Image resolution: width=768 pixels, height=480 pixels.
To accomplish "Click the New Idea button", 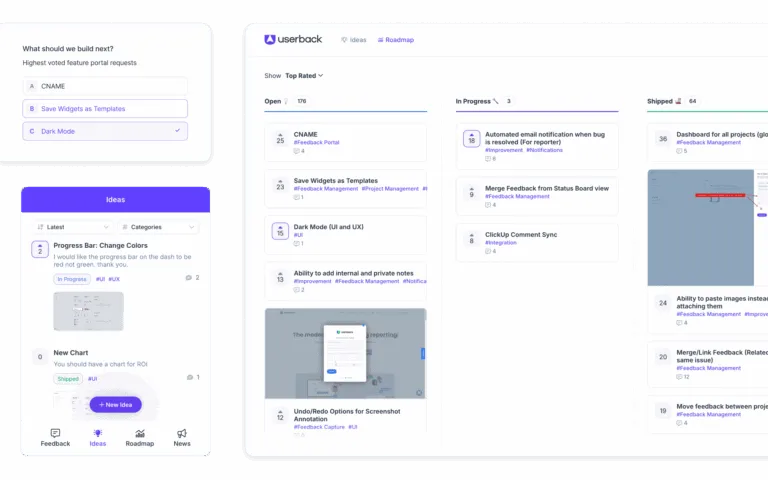I will (116, 405).
